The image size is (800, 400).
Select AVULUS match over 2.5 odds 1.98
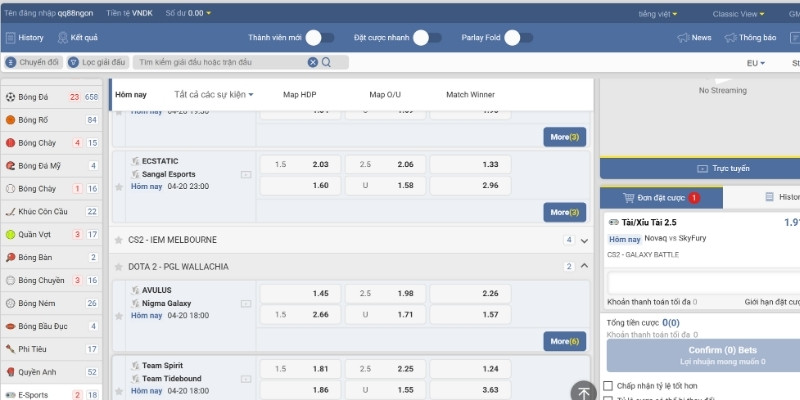[385, 293]
